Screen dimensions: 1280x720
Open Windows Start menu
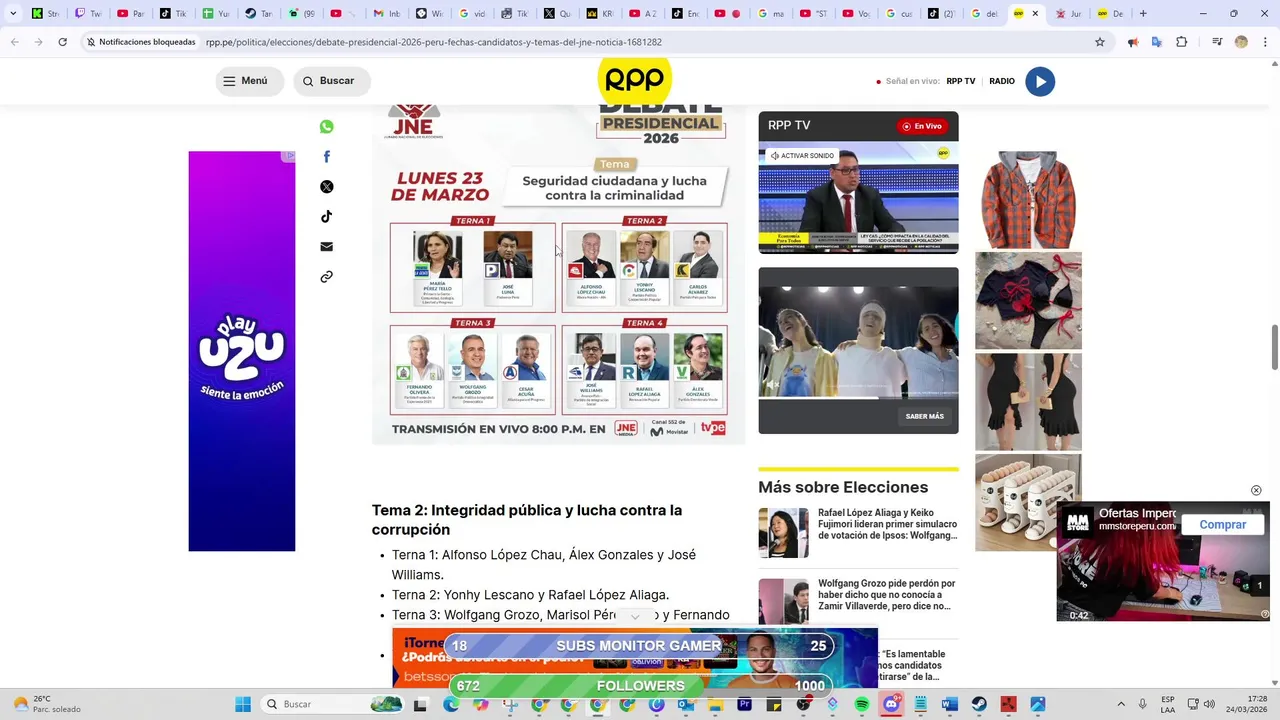tap(243, 704)
